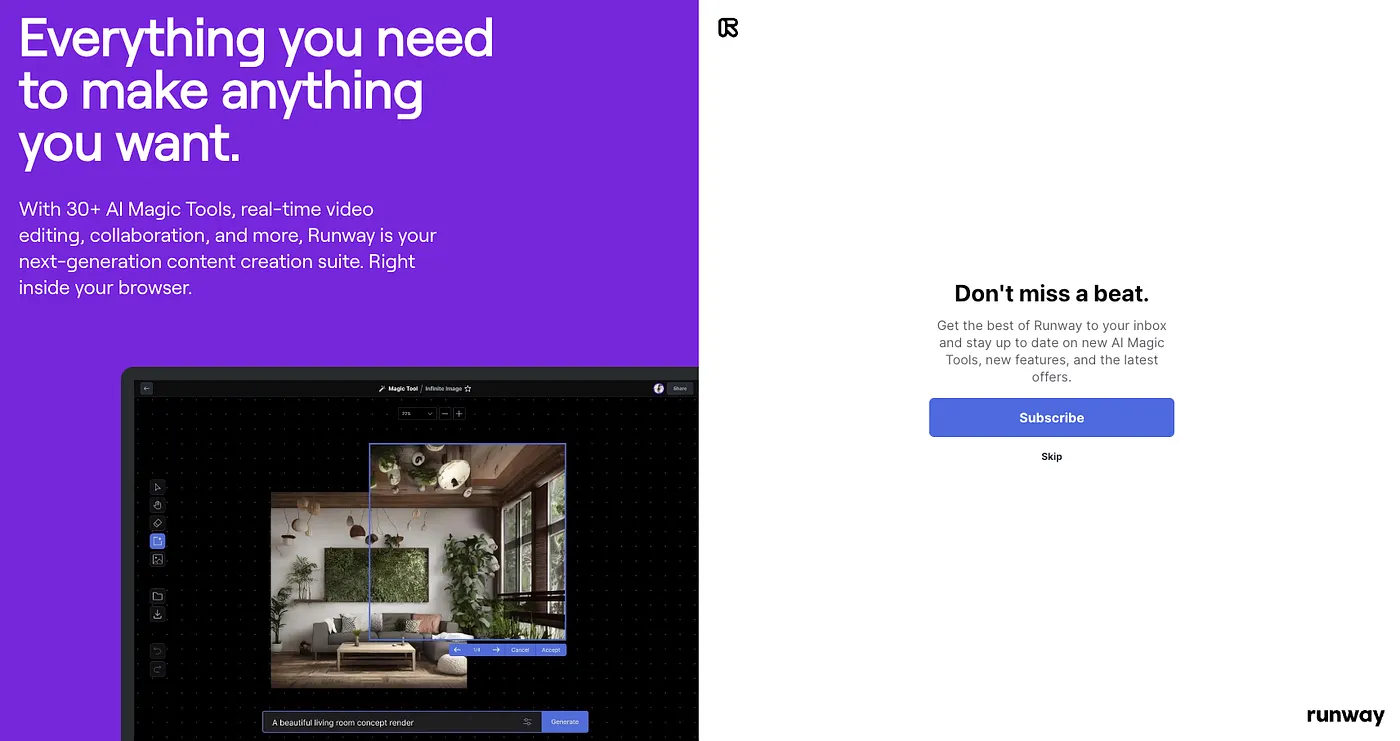1400x741 pixels.
Task: Go to the previous generated variation
Action: (457, 650)
